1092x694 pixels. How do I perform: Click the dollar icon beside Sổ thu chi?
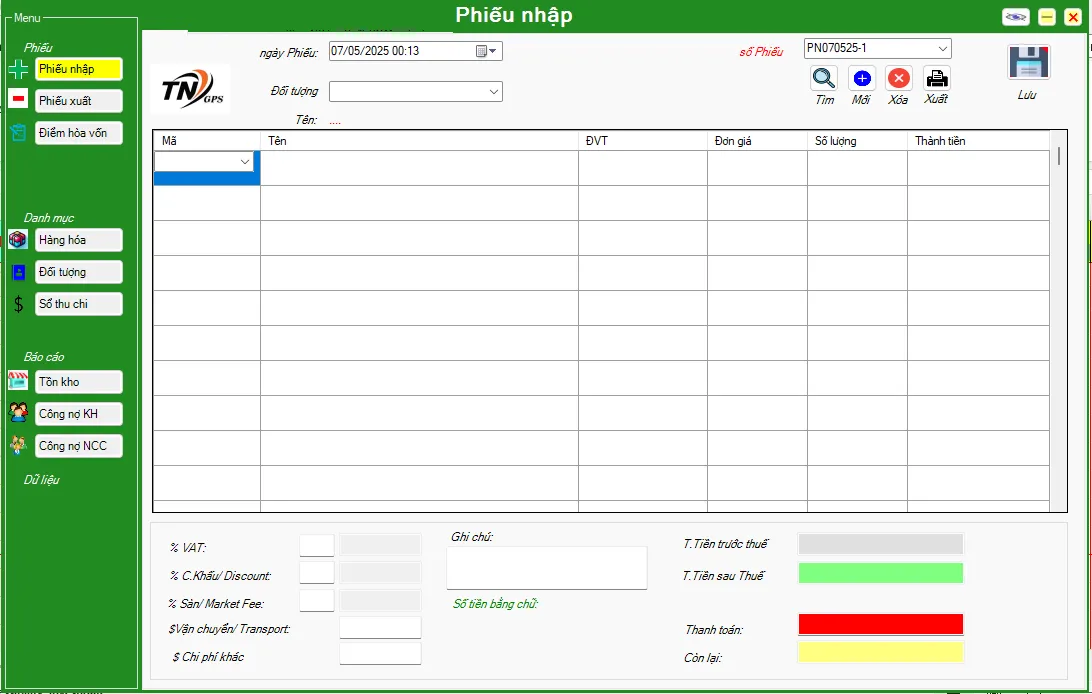(18, 305)
